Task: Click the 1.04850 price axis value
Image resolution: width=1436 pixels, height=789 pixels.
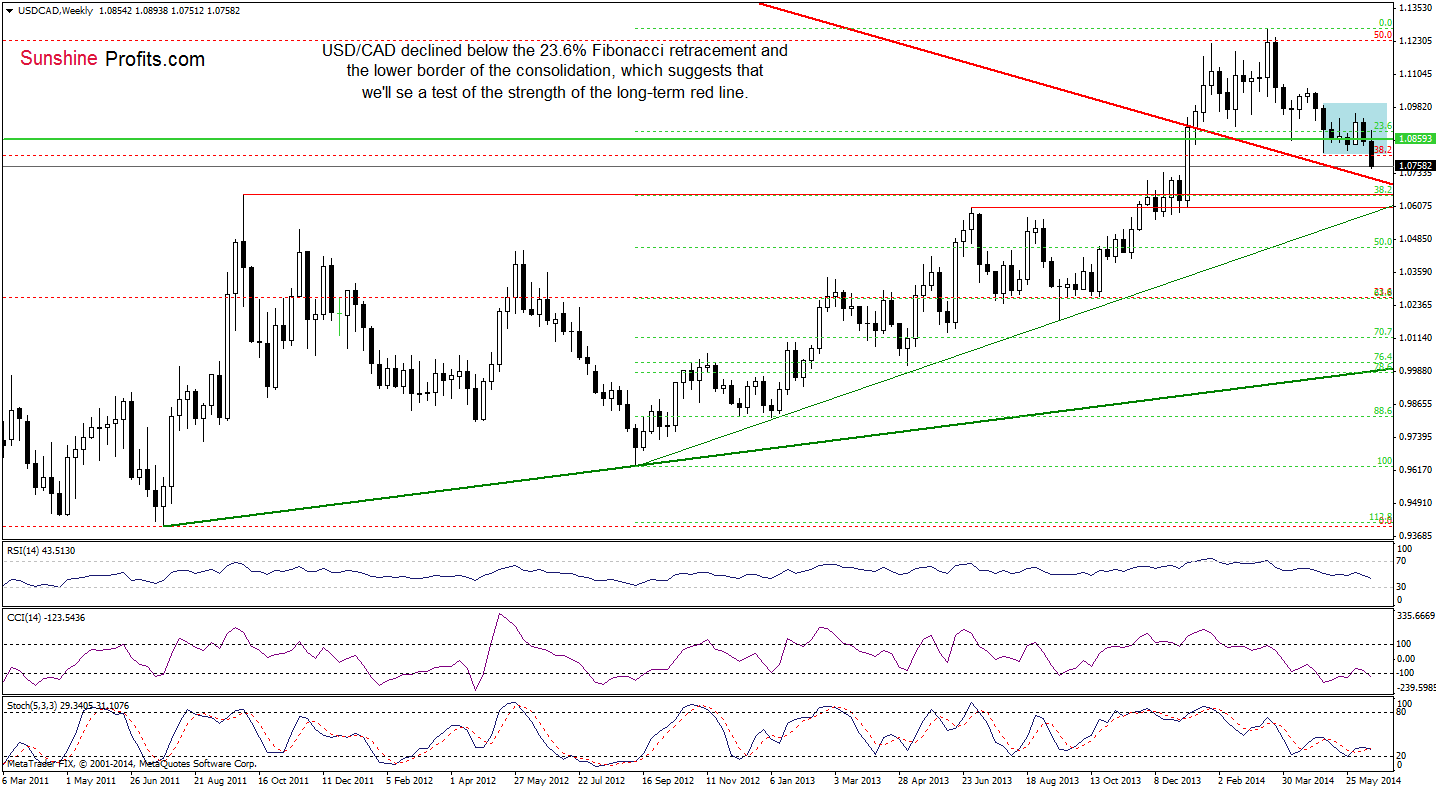Action: [1415, 239]
